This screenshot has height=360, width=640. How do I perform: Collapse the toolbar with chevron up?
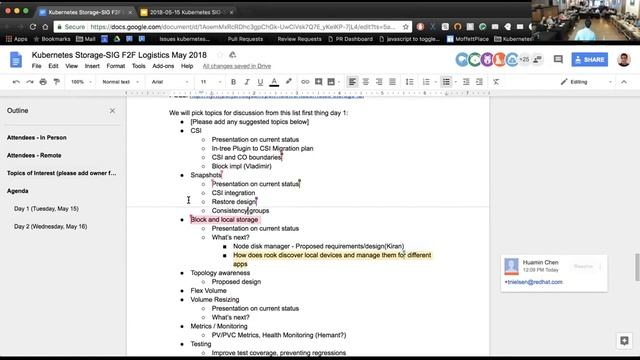click(x=624, y=82)
